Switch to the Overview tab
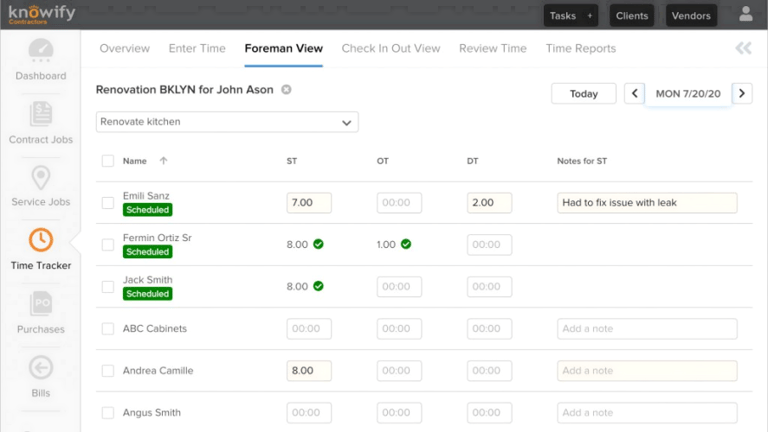This screenshot has height=432, width=768. tap(124, 48)
